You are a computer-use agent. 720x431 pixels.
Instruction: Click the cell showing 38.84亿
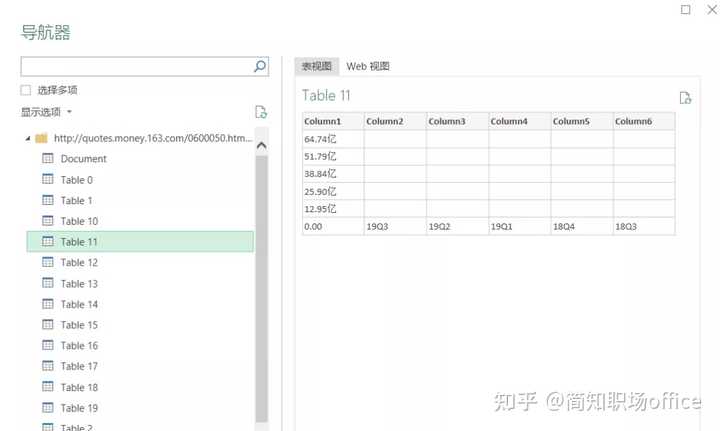point(333,174)
